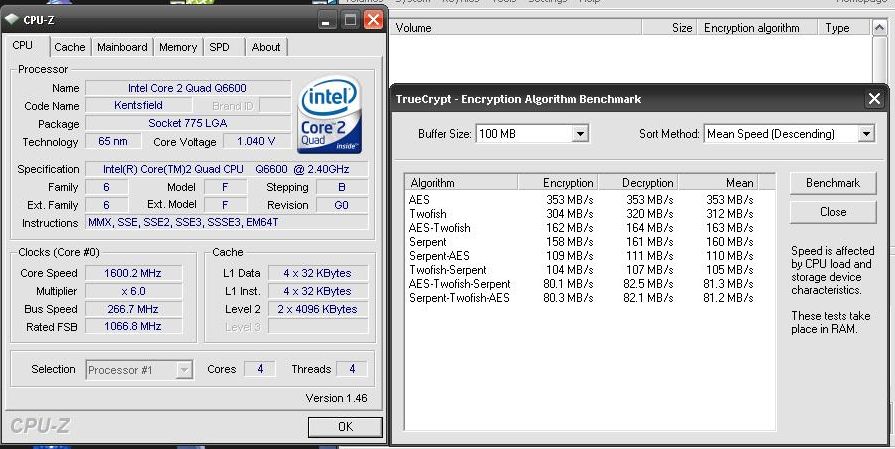Select the CPU tab in CPU-Z

pyautogui.click(x=23, y=45)
